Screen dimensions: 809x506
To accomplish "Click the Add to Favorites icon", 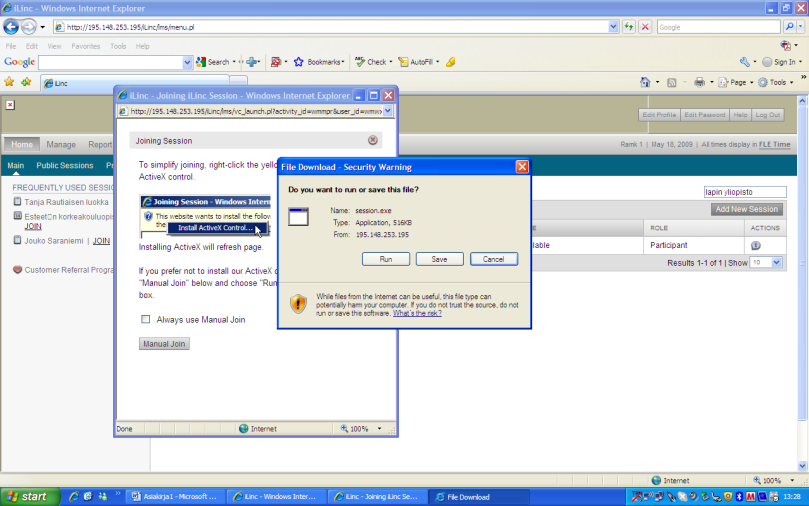I will coord(26,82).
